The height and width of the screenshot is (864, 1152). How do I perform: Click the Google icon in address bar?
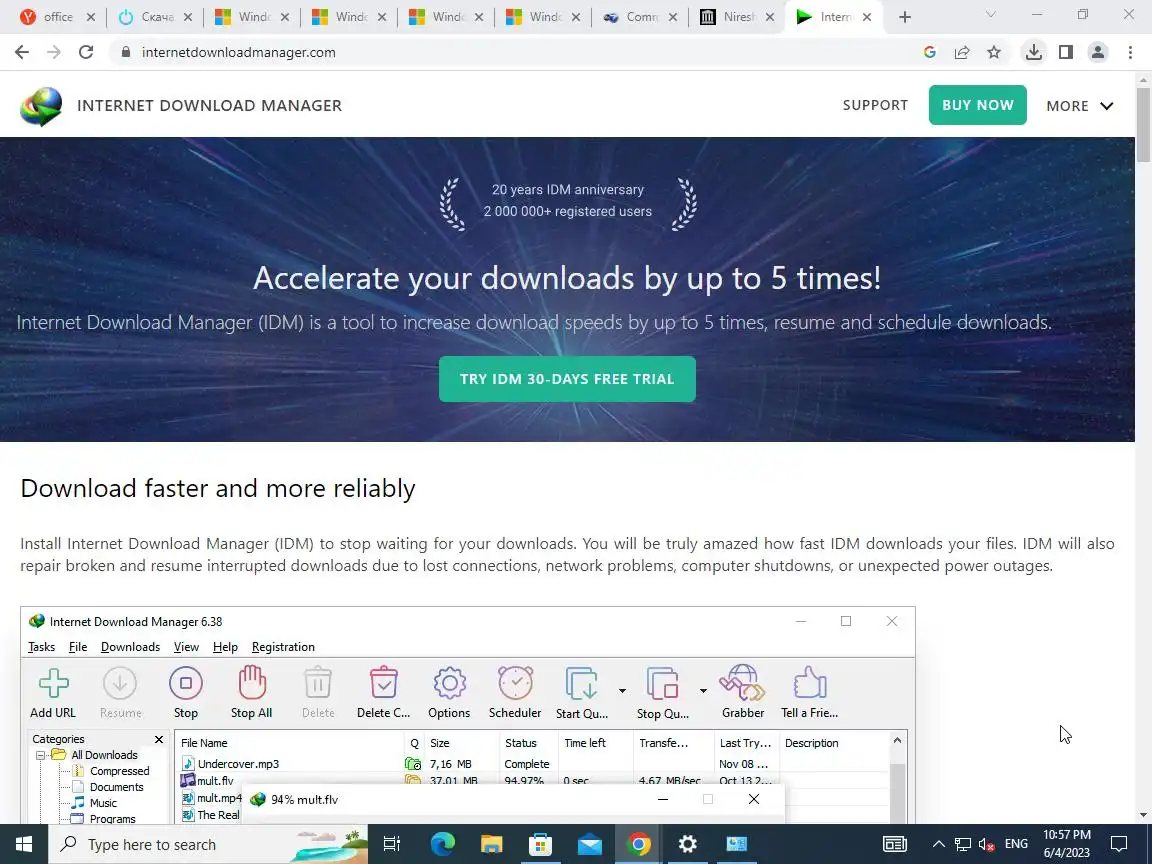pos(929,52)
